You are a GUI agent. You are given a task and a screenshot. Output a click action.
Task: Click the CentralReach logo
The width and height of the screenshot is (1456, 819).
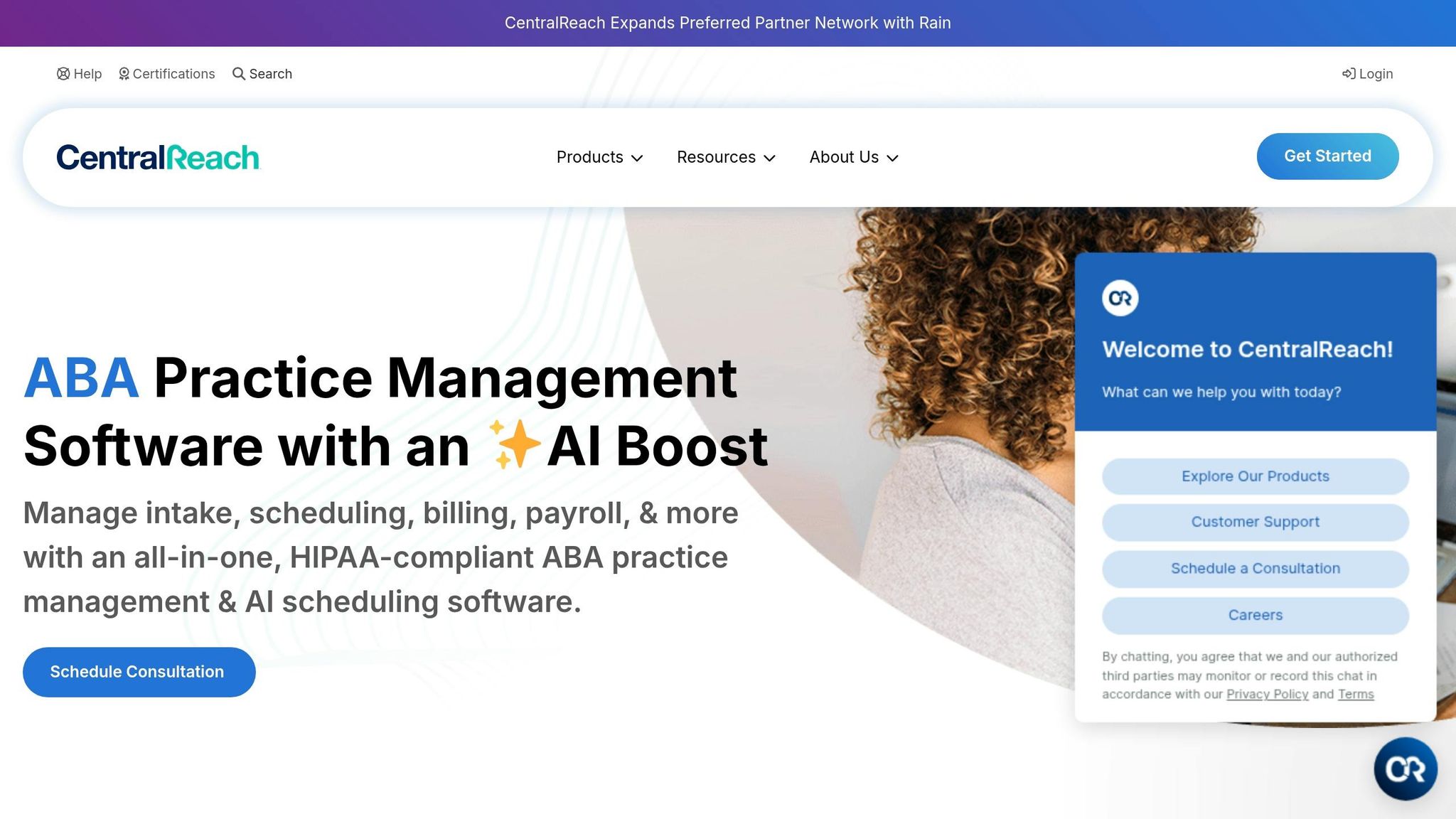pos(158,156)
